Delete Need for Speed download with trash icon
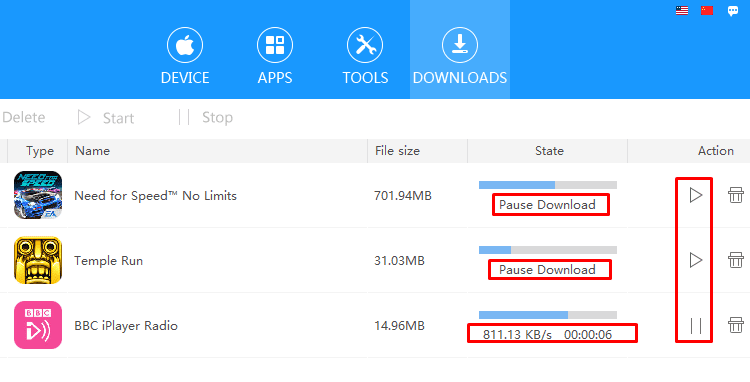The height and width of the screenshot is (382, 750). point(736,195)
